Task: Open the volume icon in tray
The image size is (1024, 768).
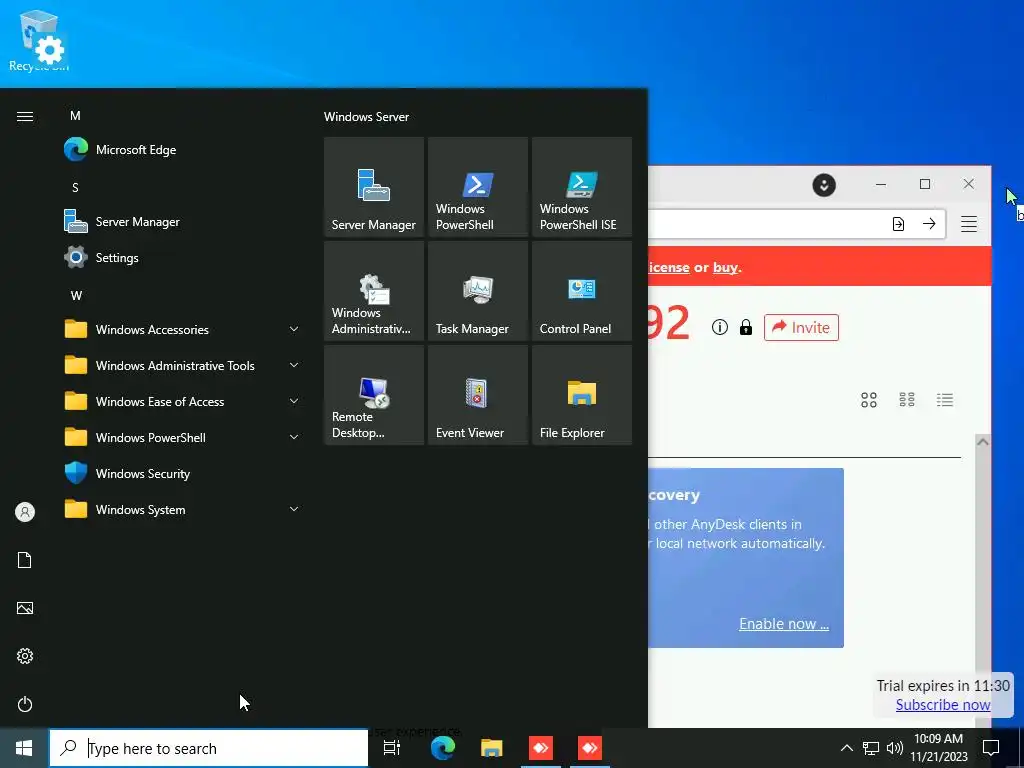Action: 895,748
